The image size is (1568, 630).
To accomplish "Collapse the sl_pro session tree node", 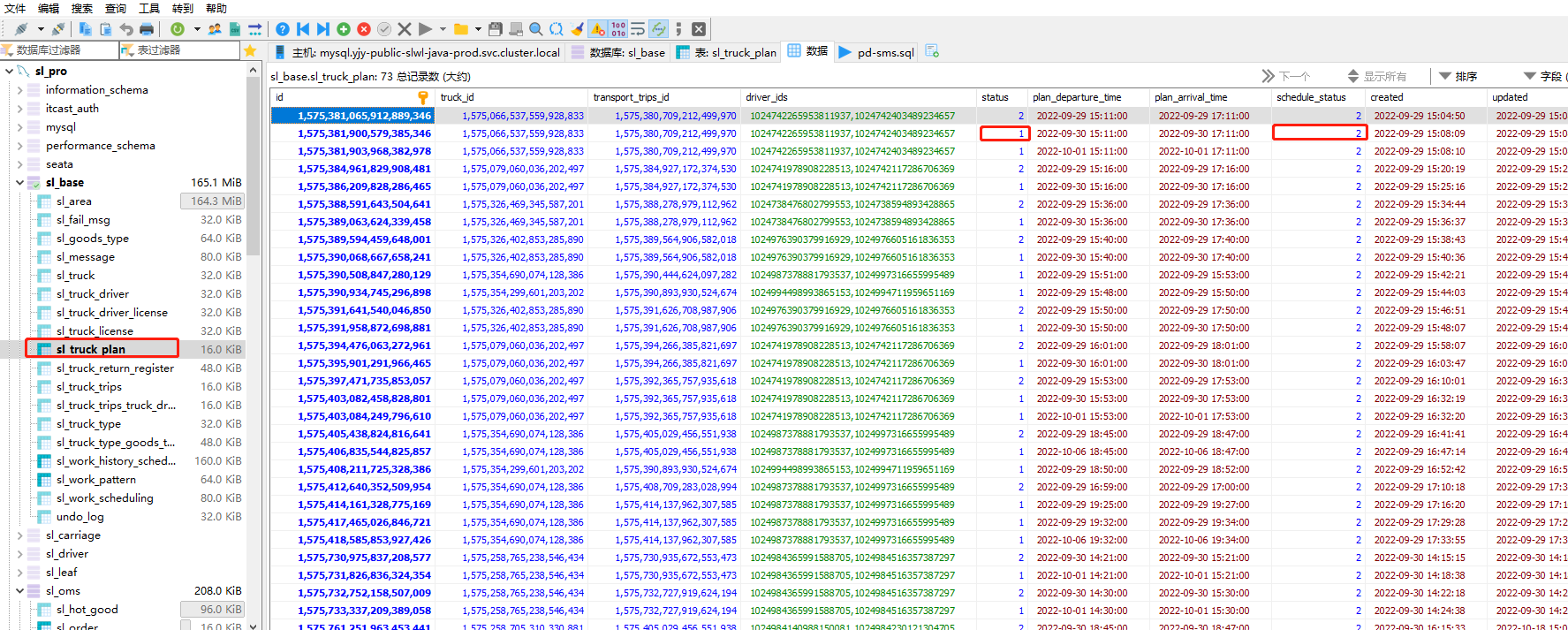I will pos(9,71).
